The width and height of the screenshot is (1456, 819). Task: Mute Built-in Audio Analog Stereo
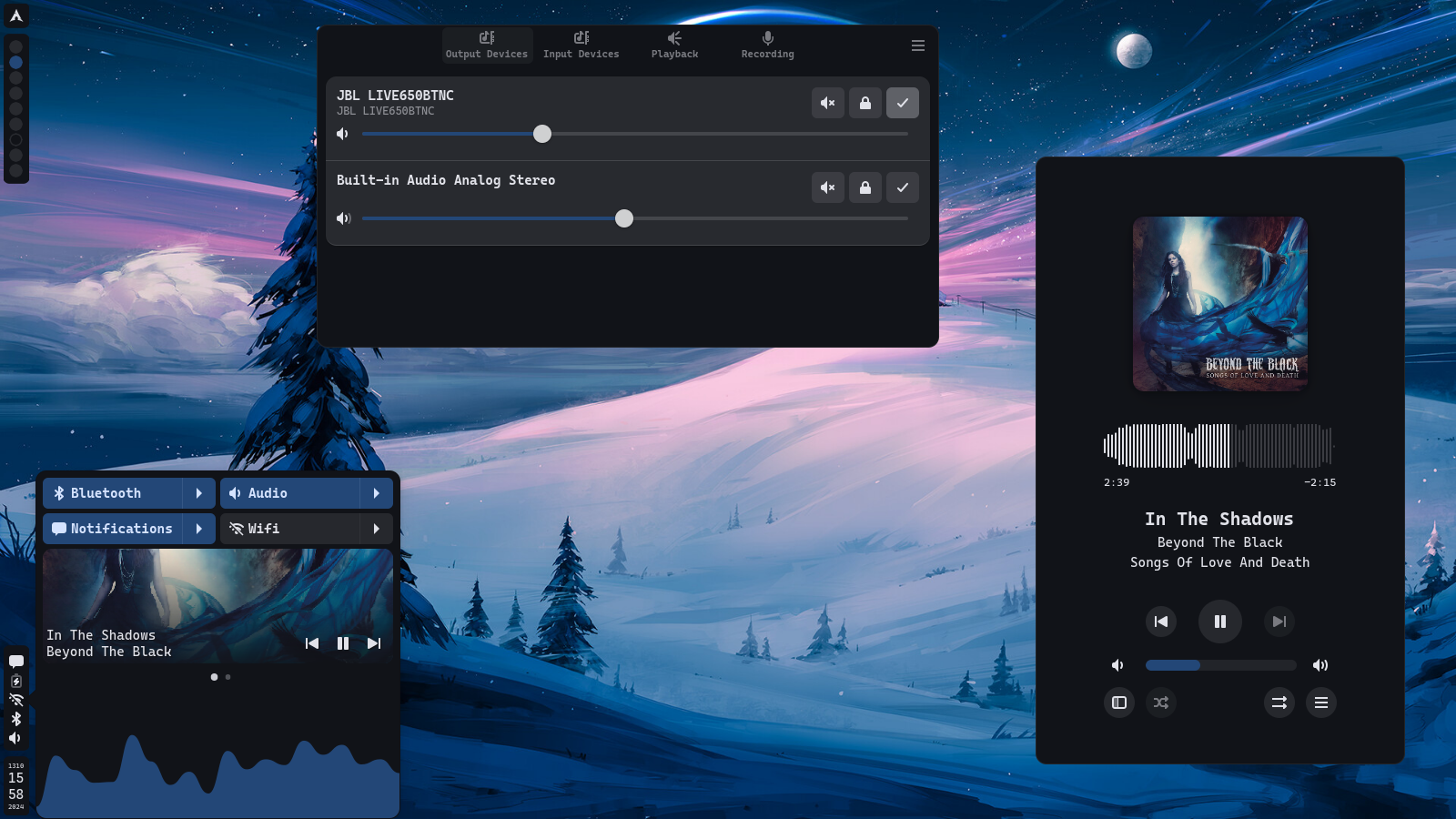pos(828,187)
